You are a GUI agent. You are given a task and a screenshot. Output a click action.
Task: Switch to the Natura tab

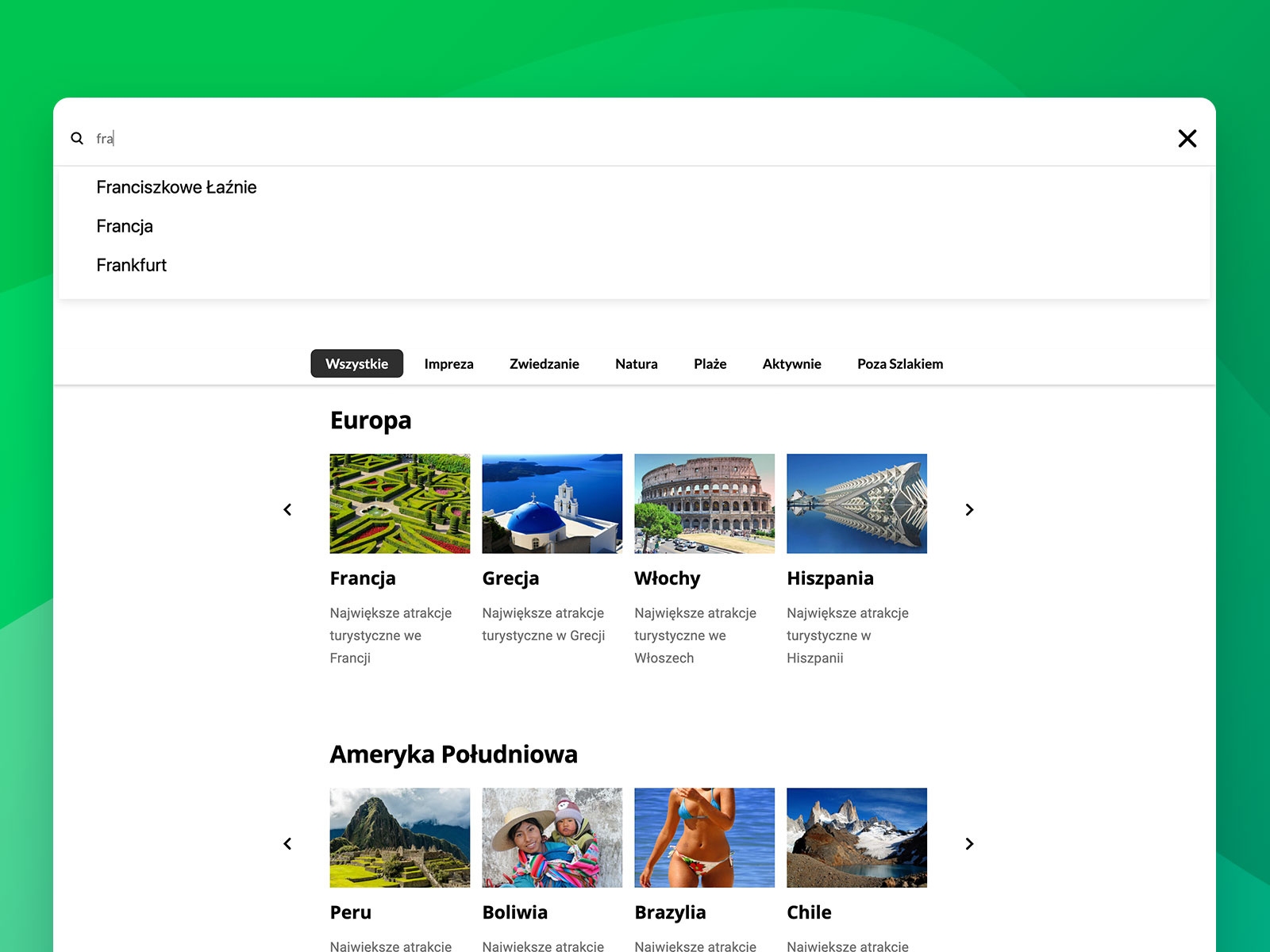tap(637, 363)
